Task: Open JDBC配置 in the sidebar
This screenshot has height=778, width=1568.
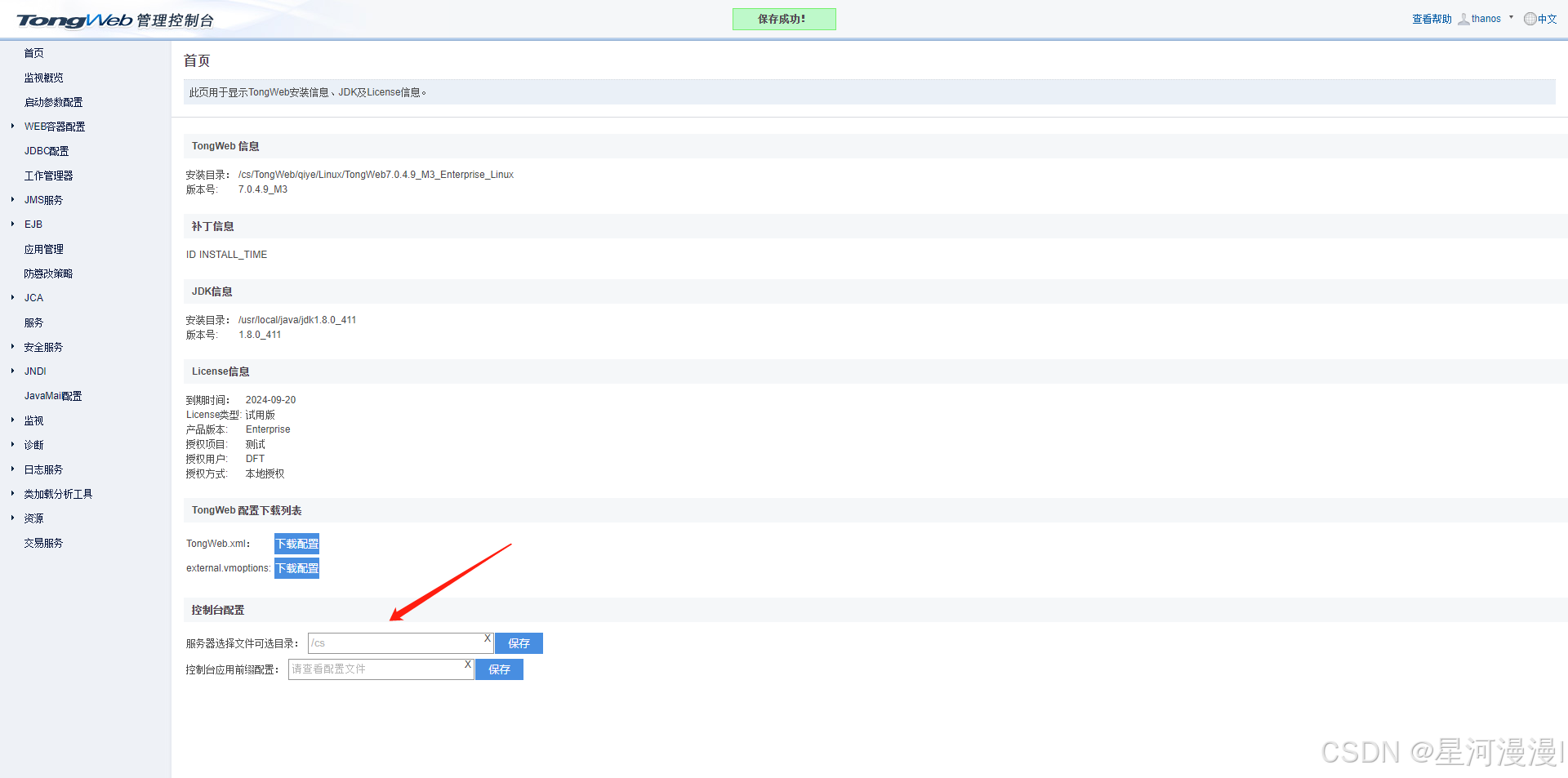Action: 47,151
